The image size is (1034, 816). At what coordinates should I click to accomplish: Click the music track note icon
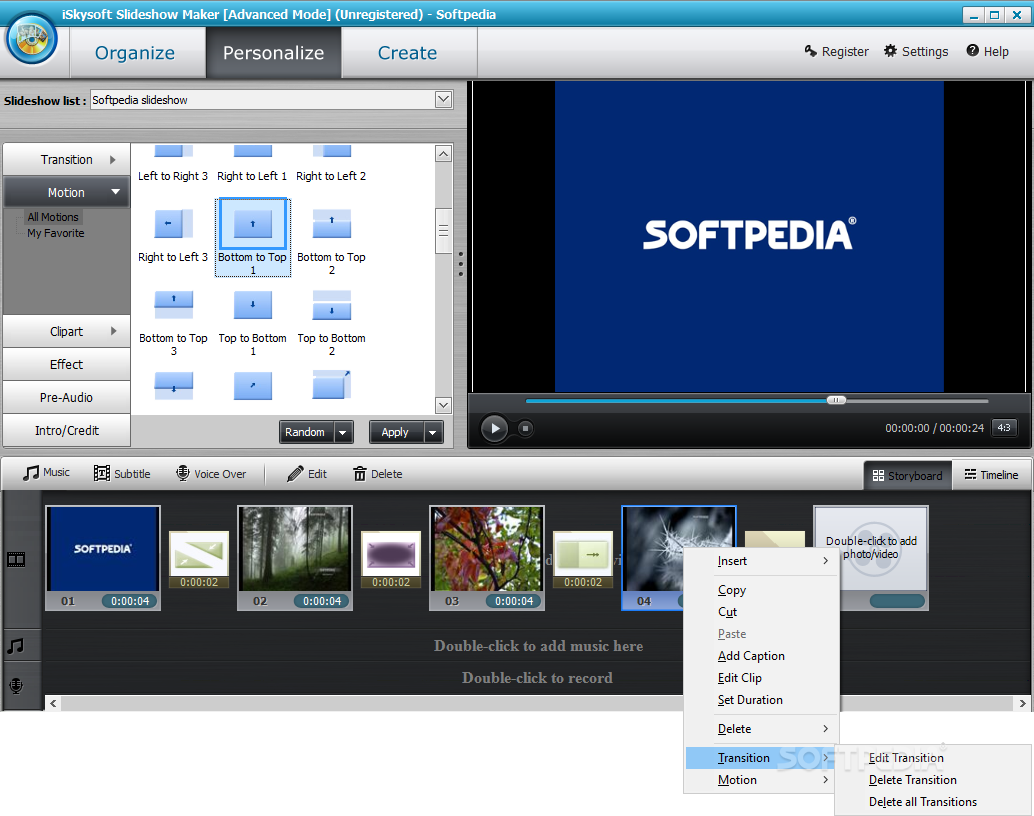(x=16, y=646)
